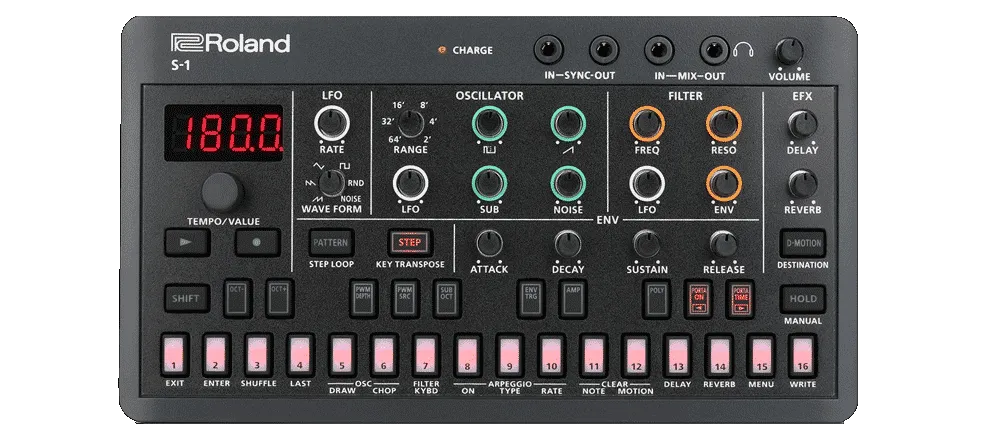Toggle the PORTA ON button
This screenshot has height=437, width=983.
pyautogui.click(x=698, y=299)
